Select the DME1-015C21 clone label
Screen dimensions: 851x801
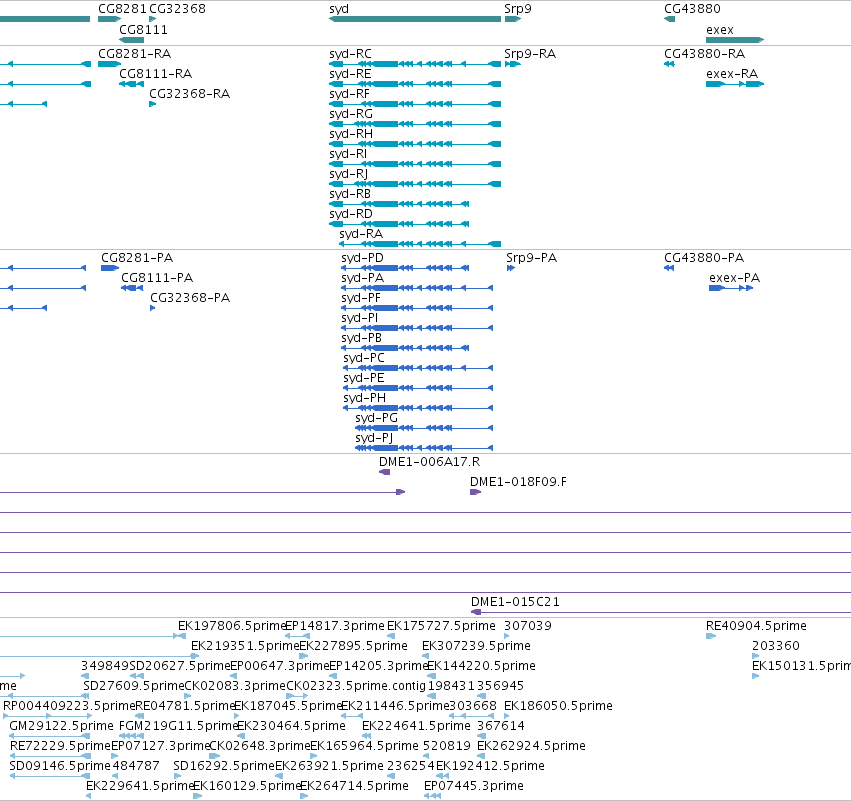coord(515,602)
